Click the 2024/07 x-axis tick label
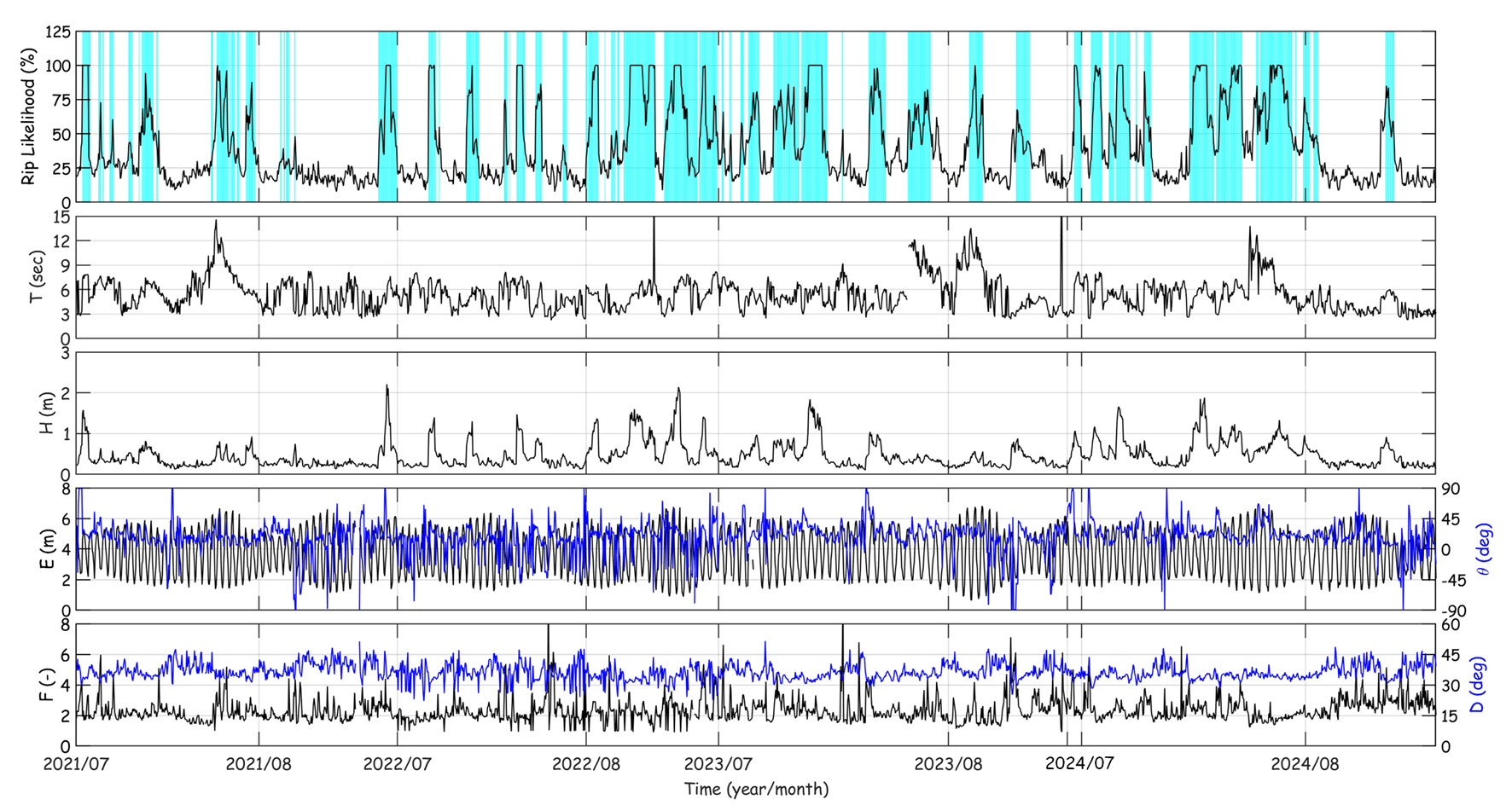This screenshot has height=805, width=1512. pos(1079,763)
